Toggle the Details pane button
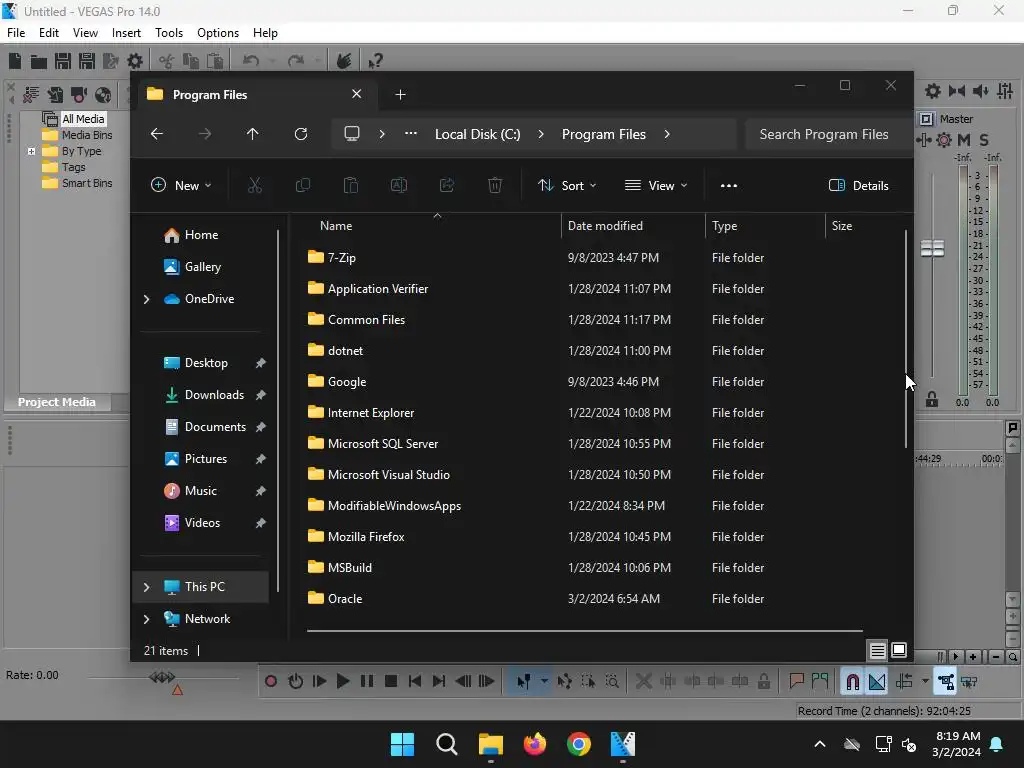 [858, 185]
